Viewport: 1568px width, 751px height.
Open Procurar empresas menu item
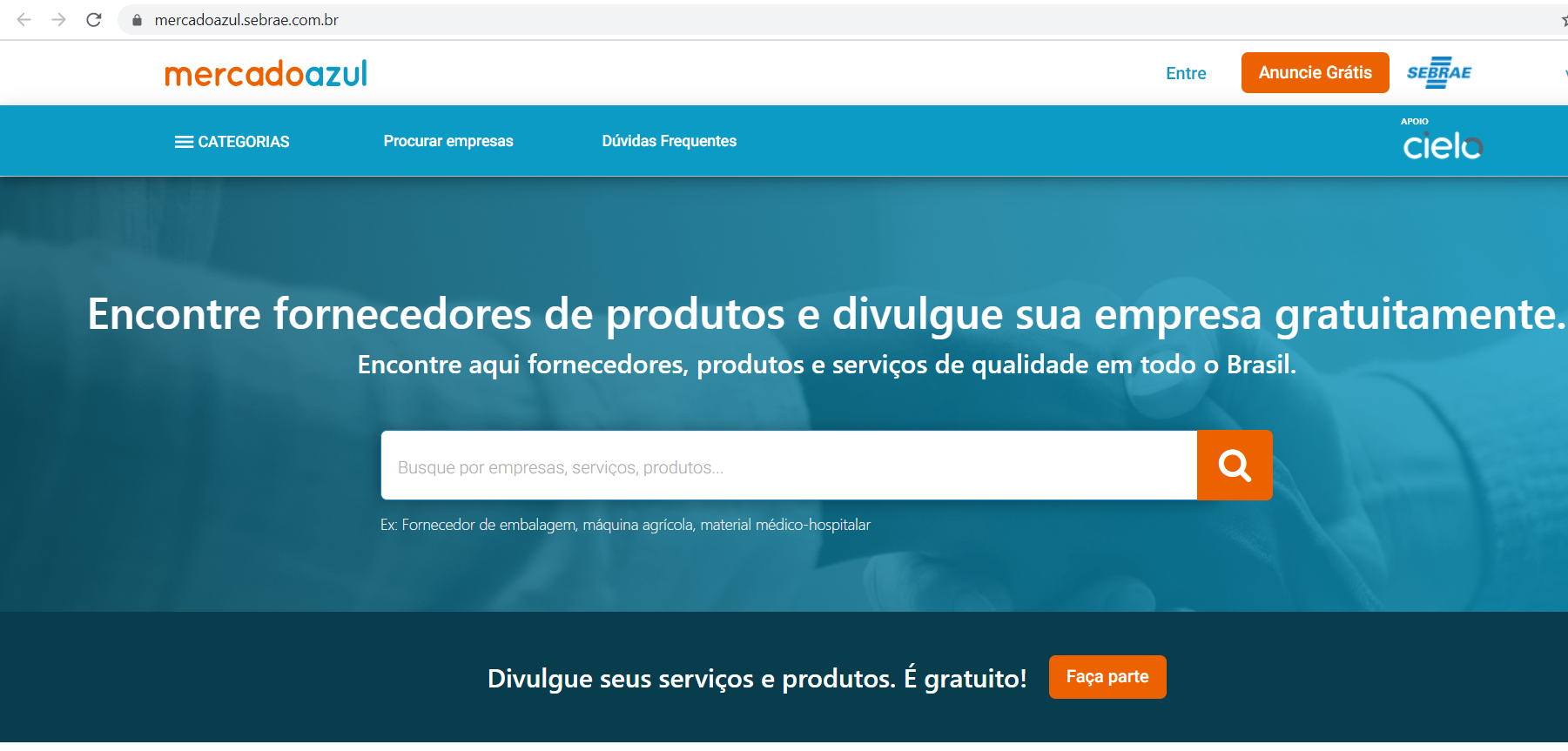448,141
